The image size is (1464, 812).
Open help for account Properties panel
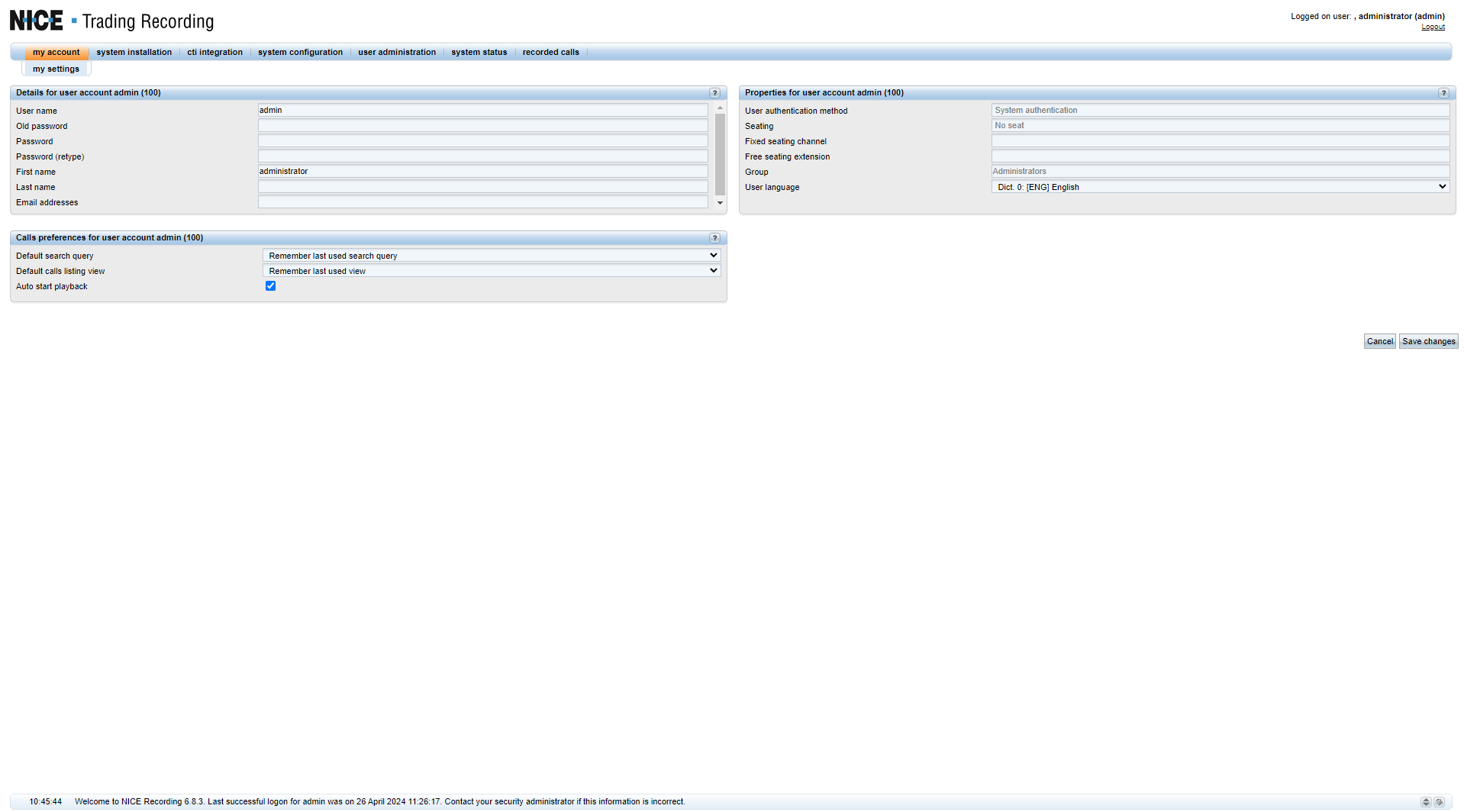click(x=1443, y=93)
